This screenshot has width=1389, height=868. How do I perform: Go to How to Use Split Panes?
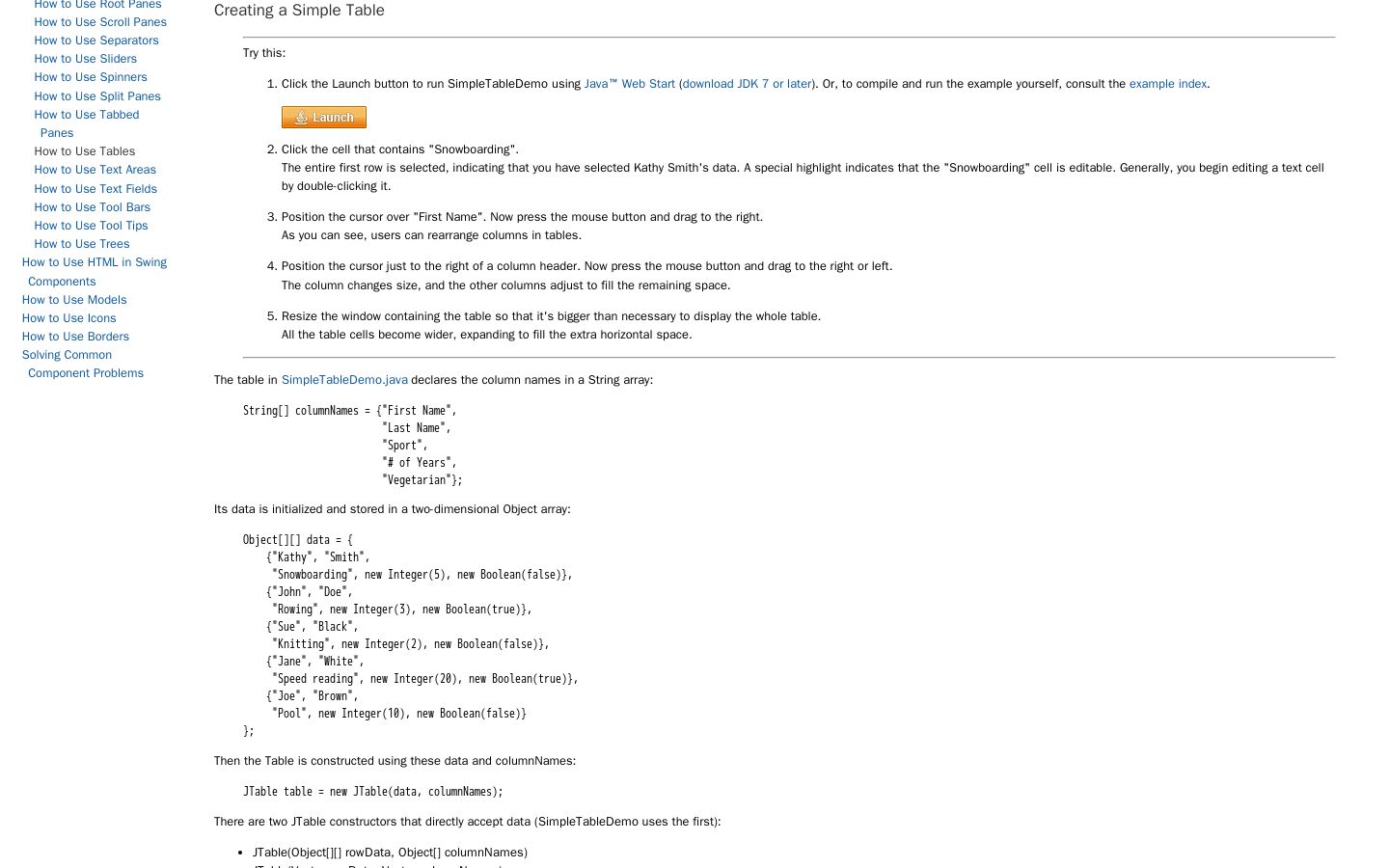(97, 96)
